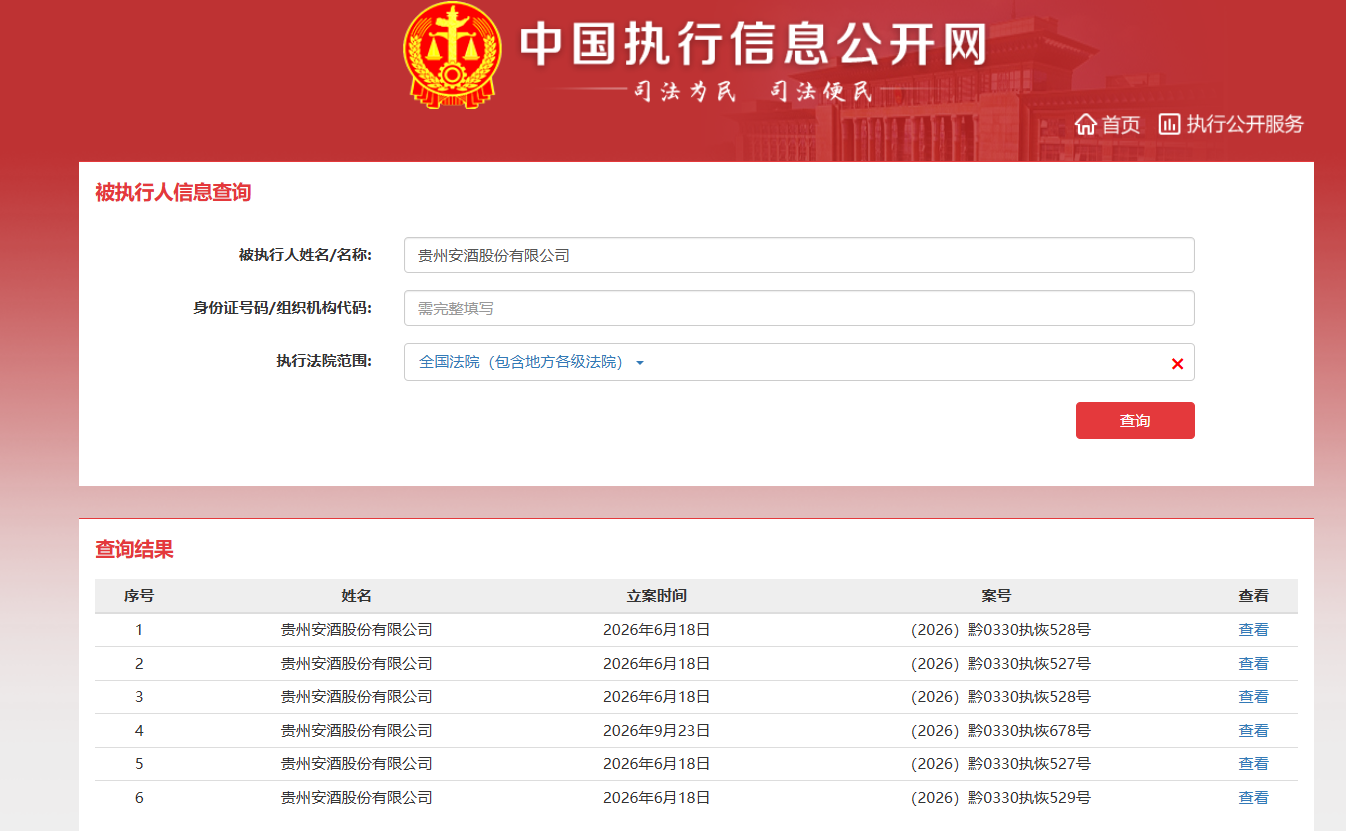Focus the 身份证号码/组织机构代码 input field

click(799, 308)
